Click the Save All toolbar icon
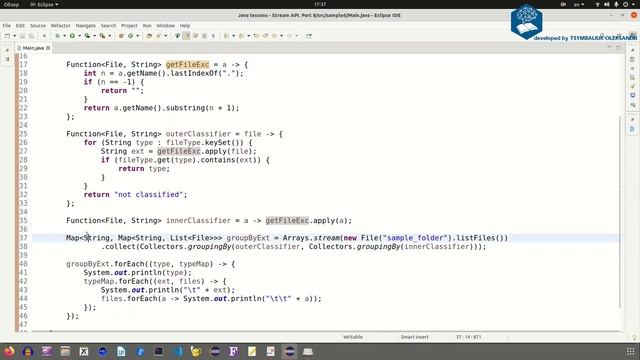The image size is (640, 360). (x=31, y=36)
